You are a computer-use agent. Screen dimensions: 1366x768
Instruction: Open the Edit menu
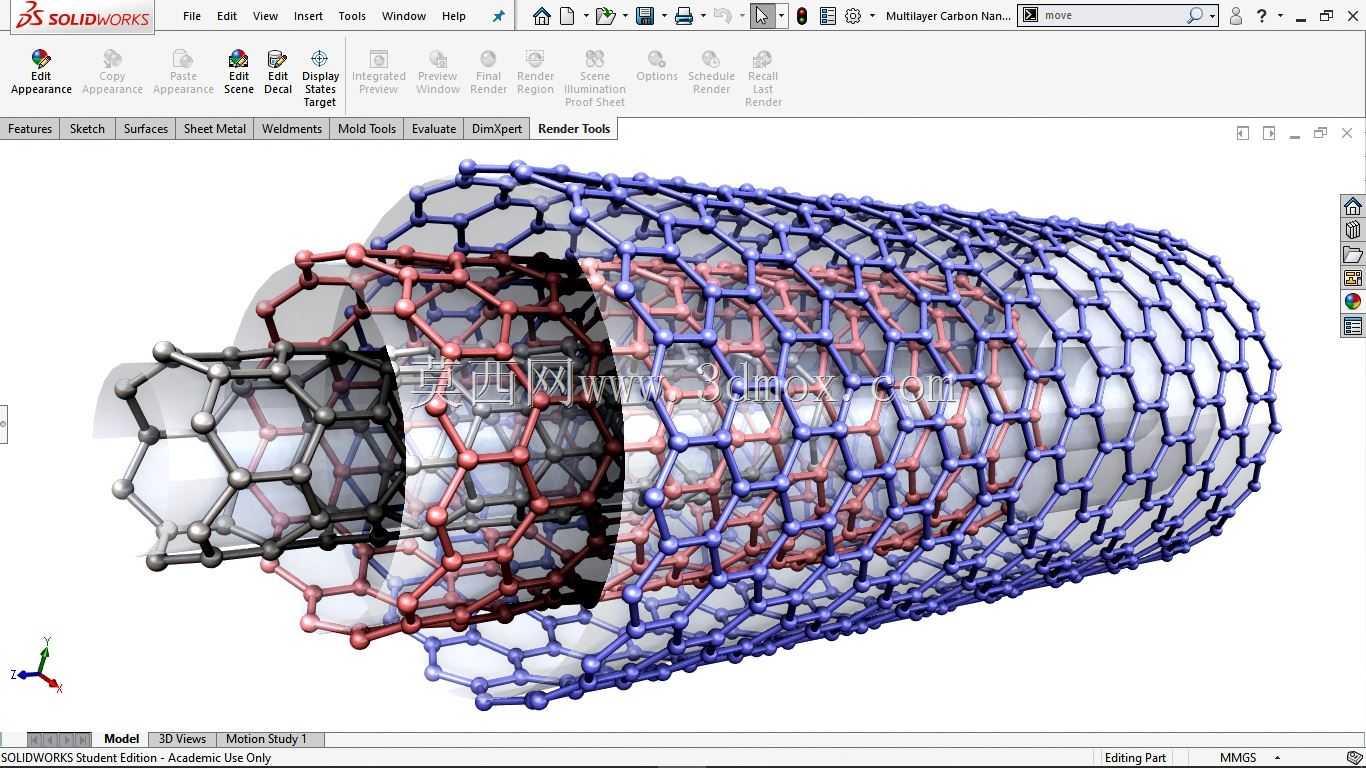click(x=227, y=16)
